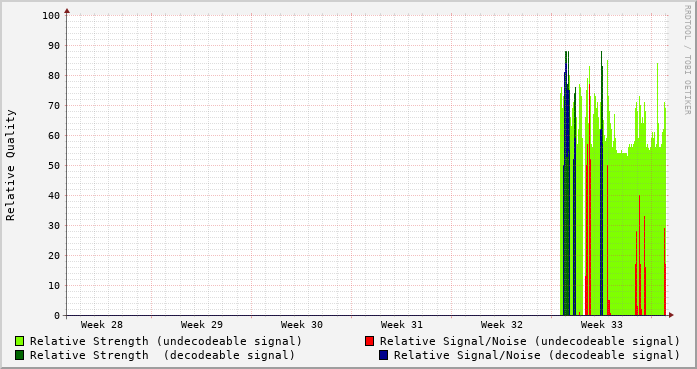Click the red undecodeable Signal/Noise swatch
Screen dimensions: 697x369
pos(369,341)
